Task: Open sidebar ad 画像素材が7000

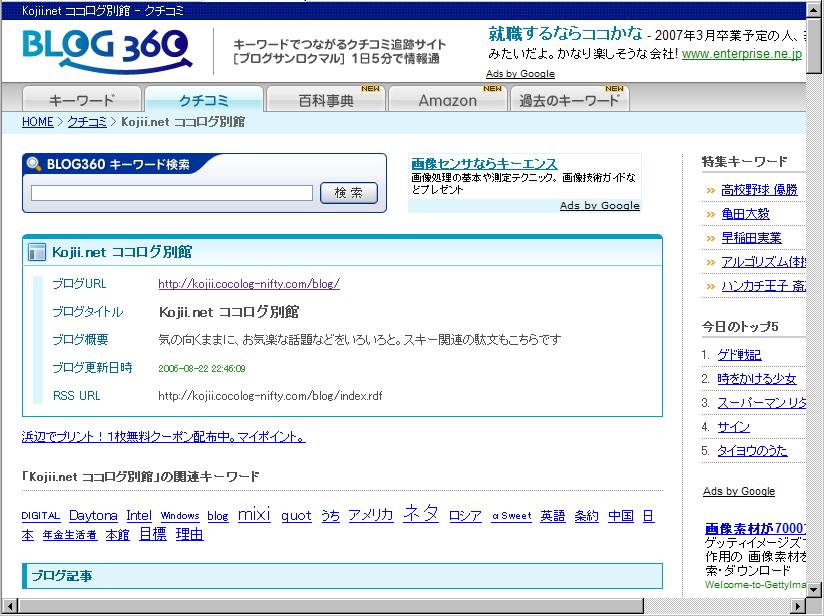Action: (755, 528)
